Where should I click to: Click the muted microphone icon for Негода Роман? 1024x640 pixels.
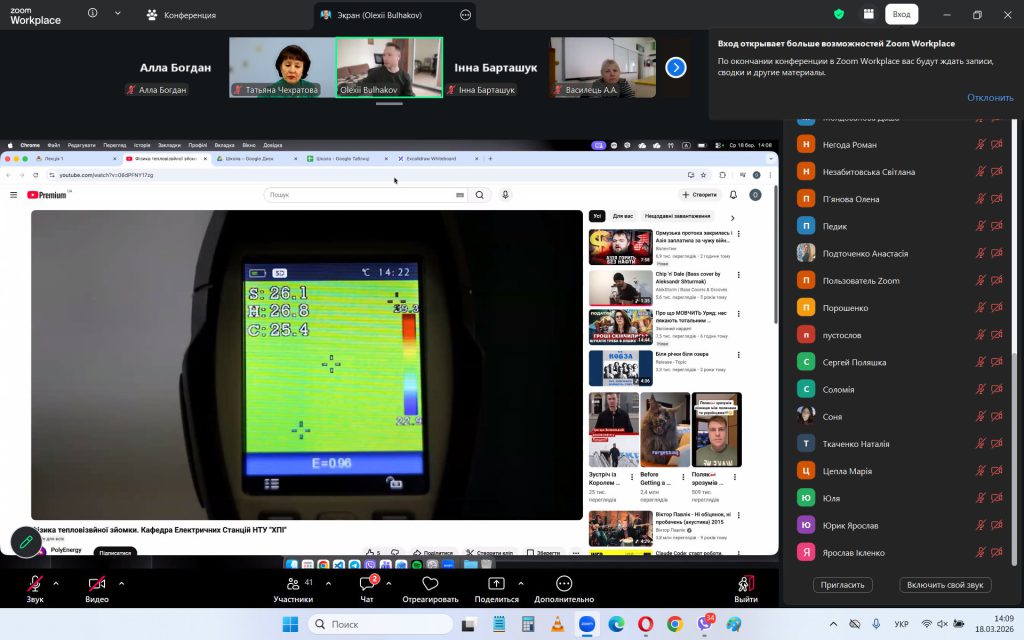(x=980, y=144)
